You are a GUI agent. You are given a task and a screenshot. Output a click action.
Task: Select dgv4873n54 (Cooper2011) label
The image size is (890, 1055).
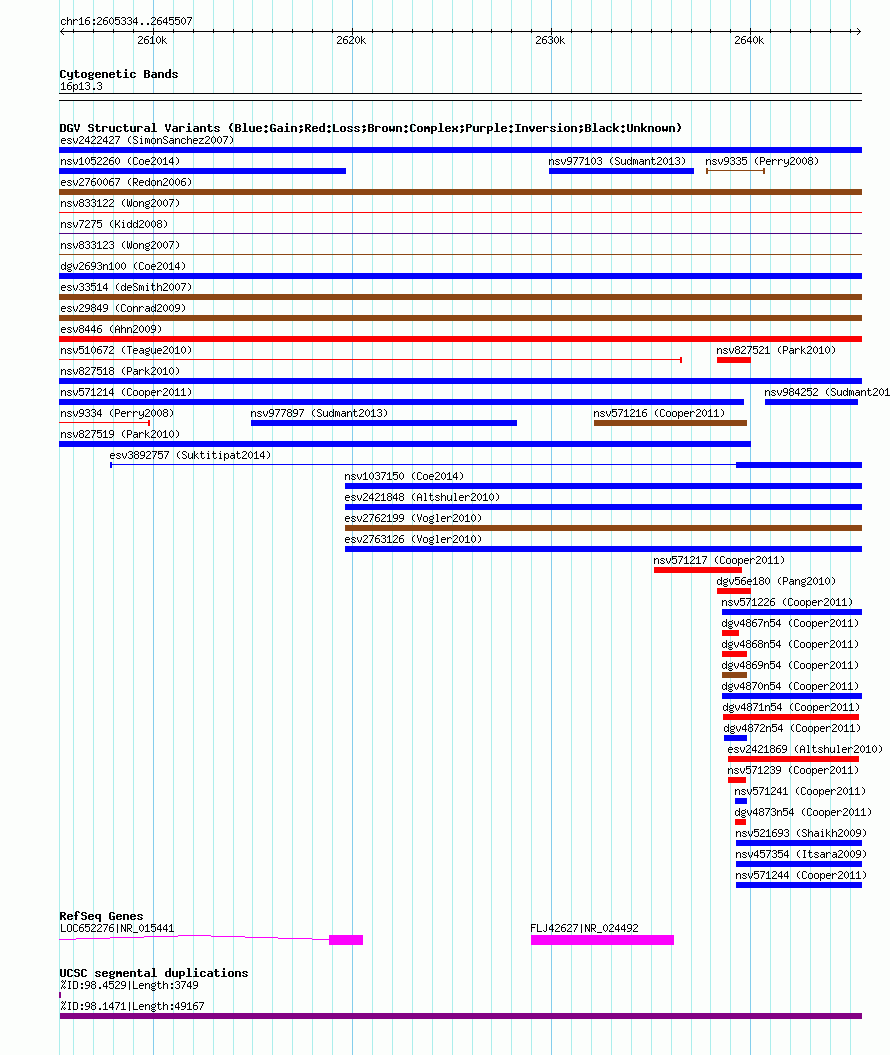point(803,812)
